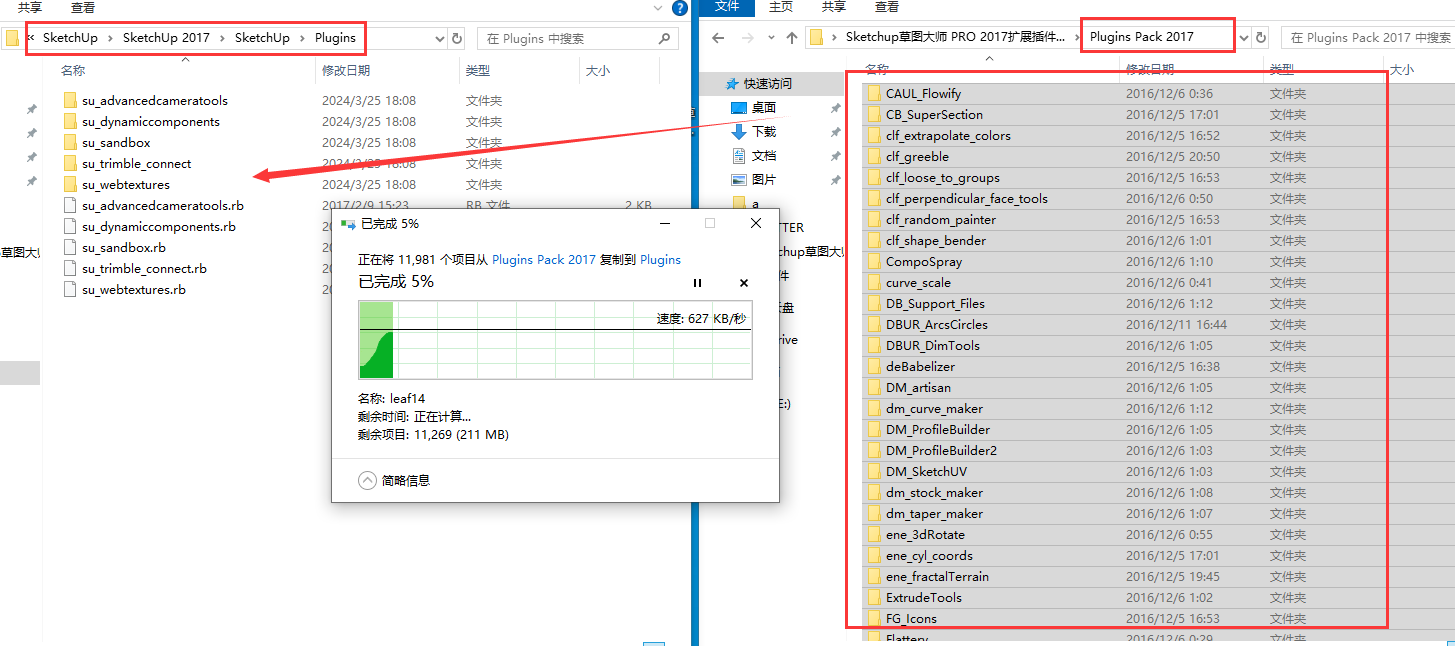
Task: Select su_advancedcameratools folder
Action: click(x=155, y=101)
